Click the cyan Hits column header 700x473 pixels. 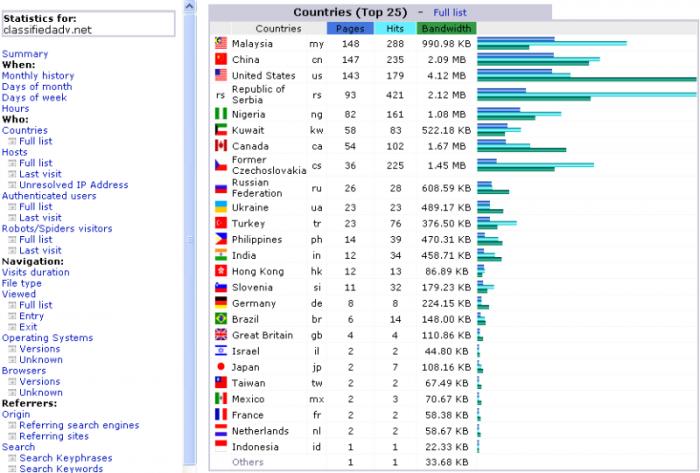[395, 29]
